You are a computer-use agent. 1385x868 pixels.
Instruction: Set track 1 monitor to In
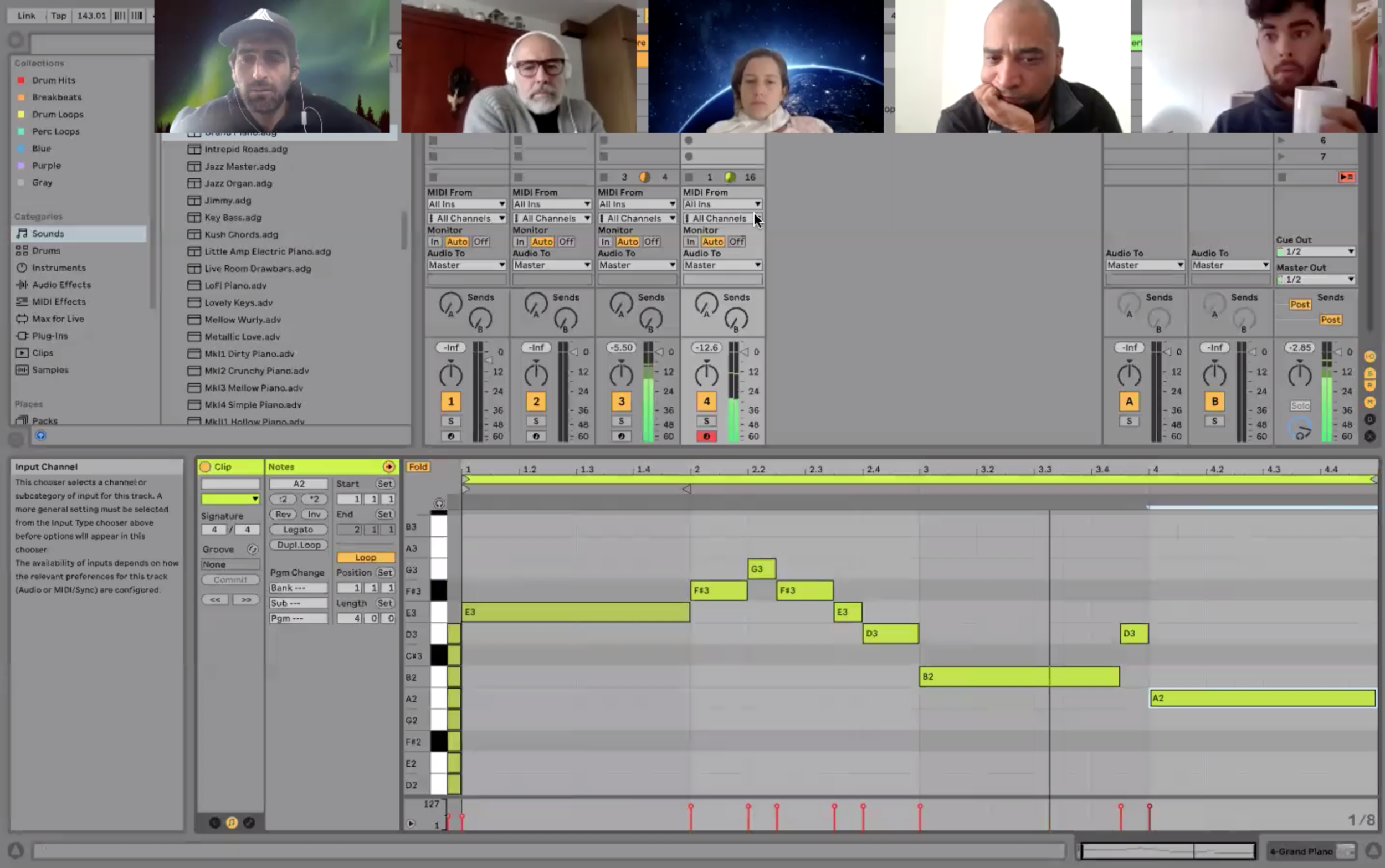click(x=435, y=242)
